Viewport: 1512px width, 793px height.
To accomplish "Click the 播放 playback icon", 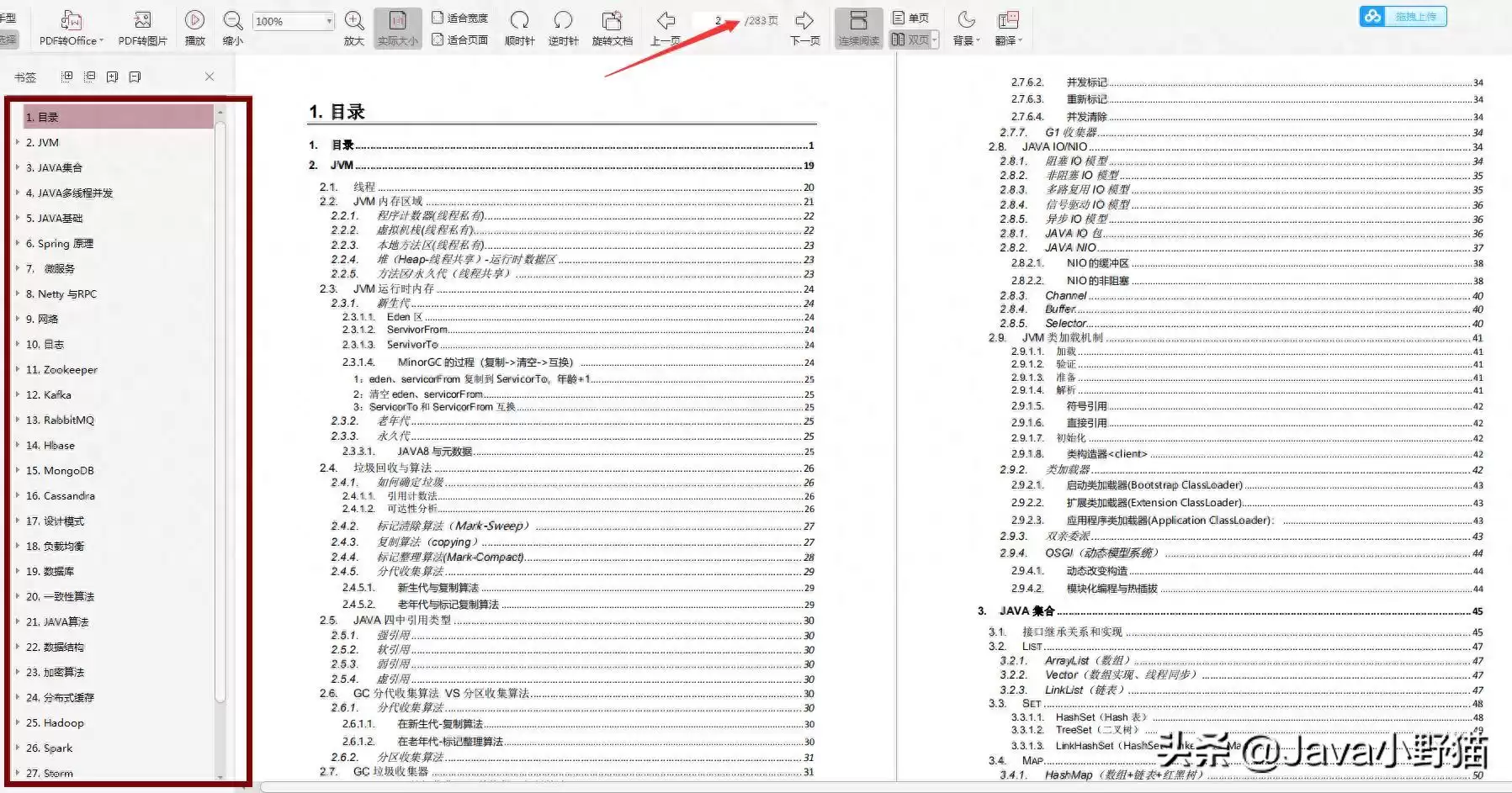I will pyautogui.click(x=194, y=21).
